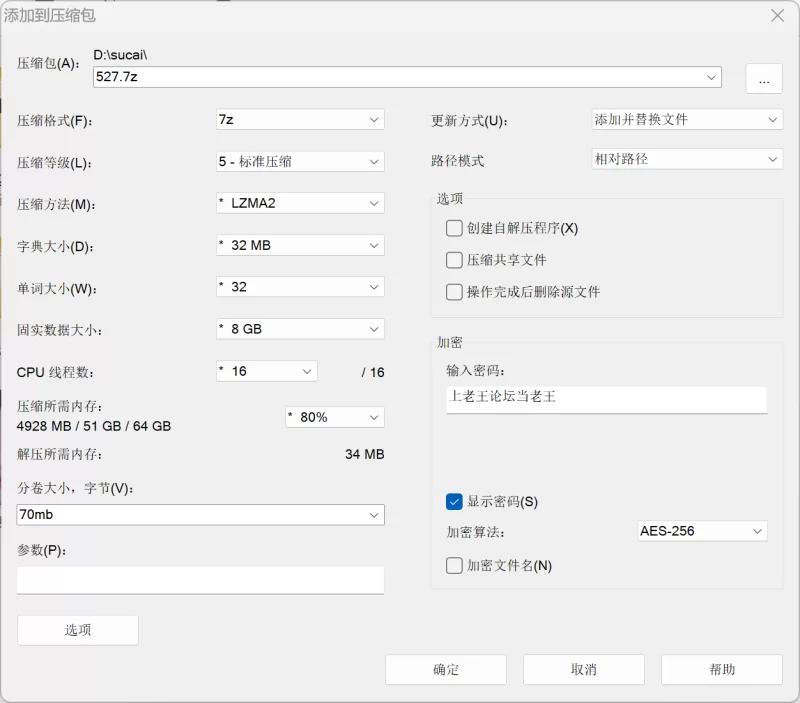Screen dimensions: 800x703
Task: Open the path mode dropdown
Action: point(686,159)
